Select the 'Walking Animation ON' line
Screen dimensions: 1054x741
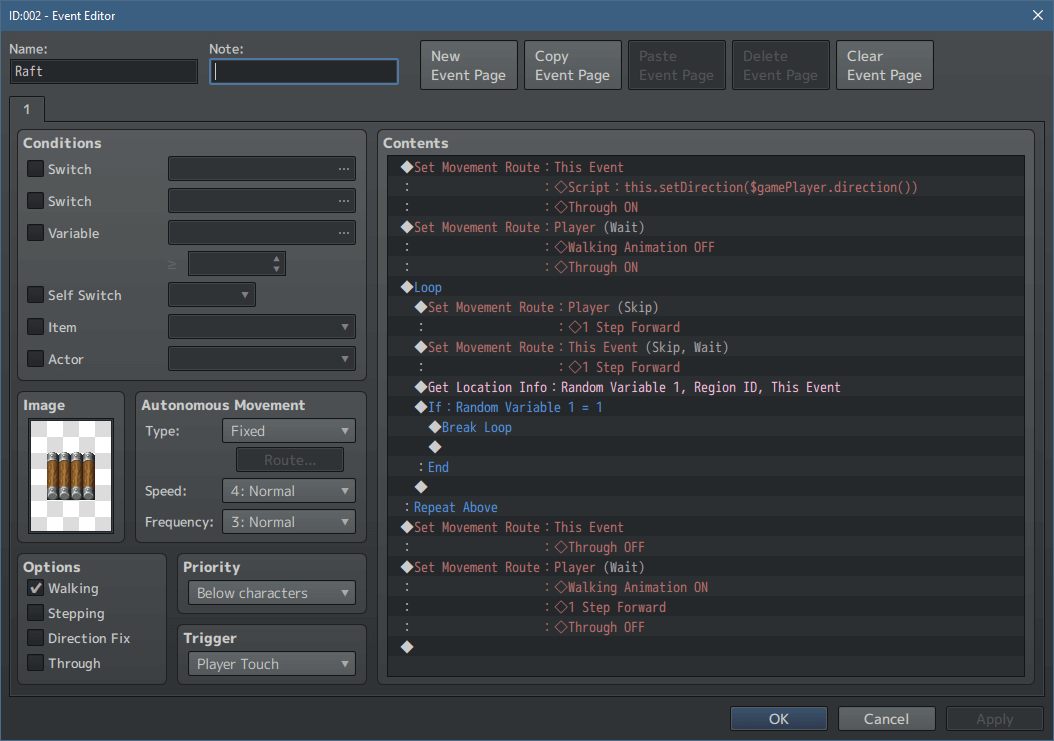(x=706, y=587)
